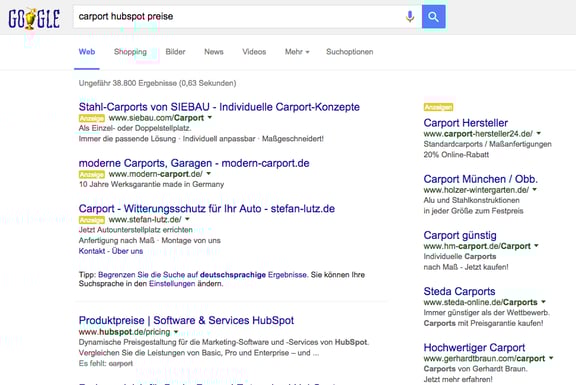Open Hochwertiger Carport sidebar ad

[474, 348]
